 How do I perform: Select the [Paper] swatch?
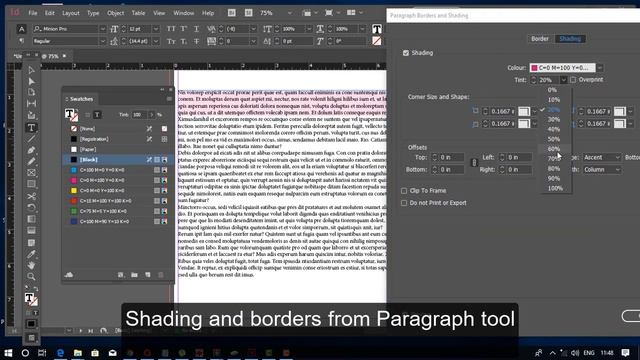tap(117, 149)
